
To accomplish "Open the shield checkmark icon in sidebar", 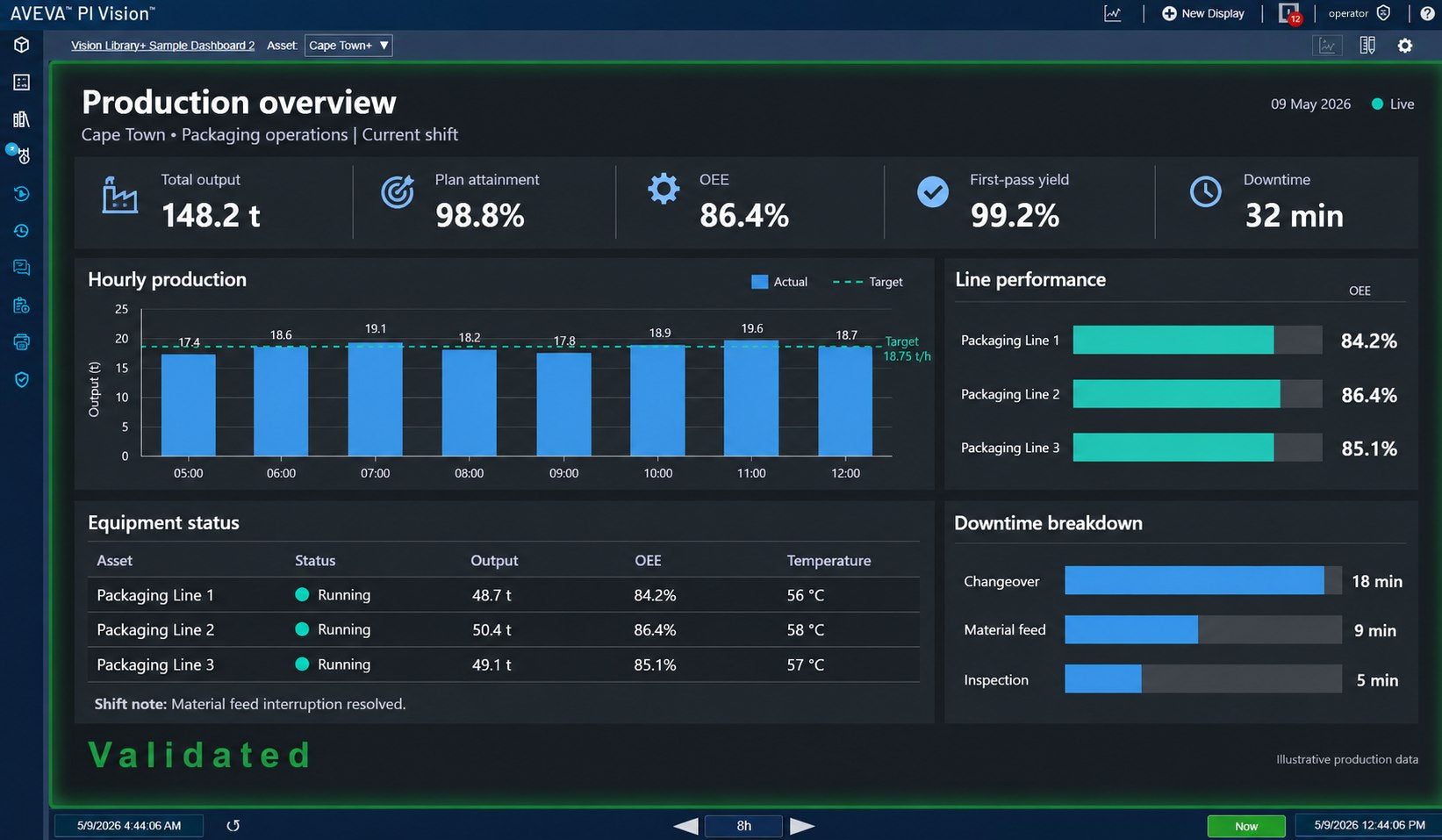I will coord(22,379).
